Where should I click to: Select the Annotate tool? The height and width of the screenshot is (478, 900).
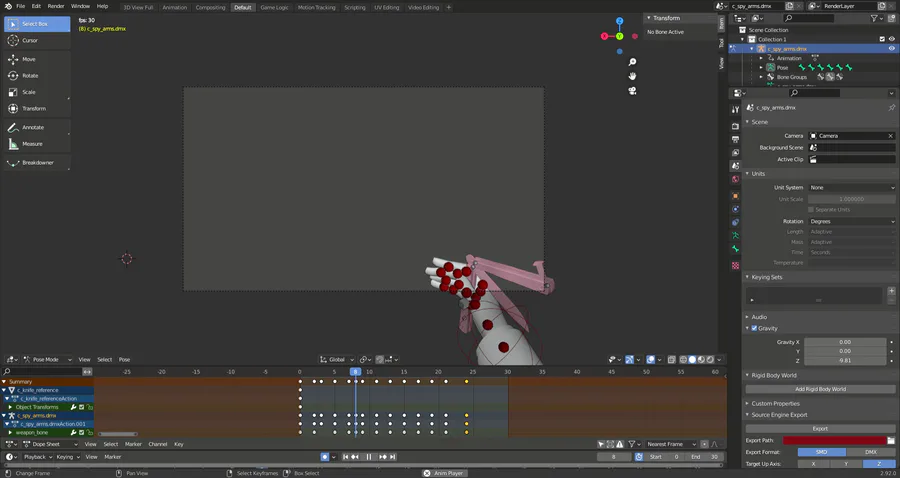click(37, 127)
